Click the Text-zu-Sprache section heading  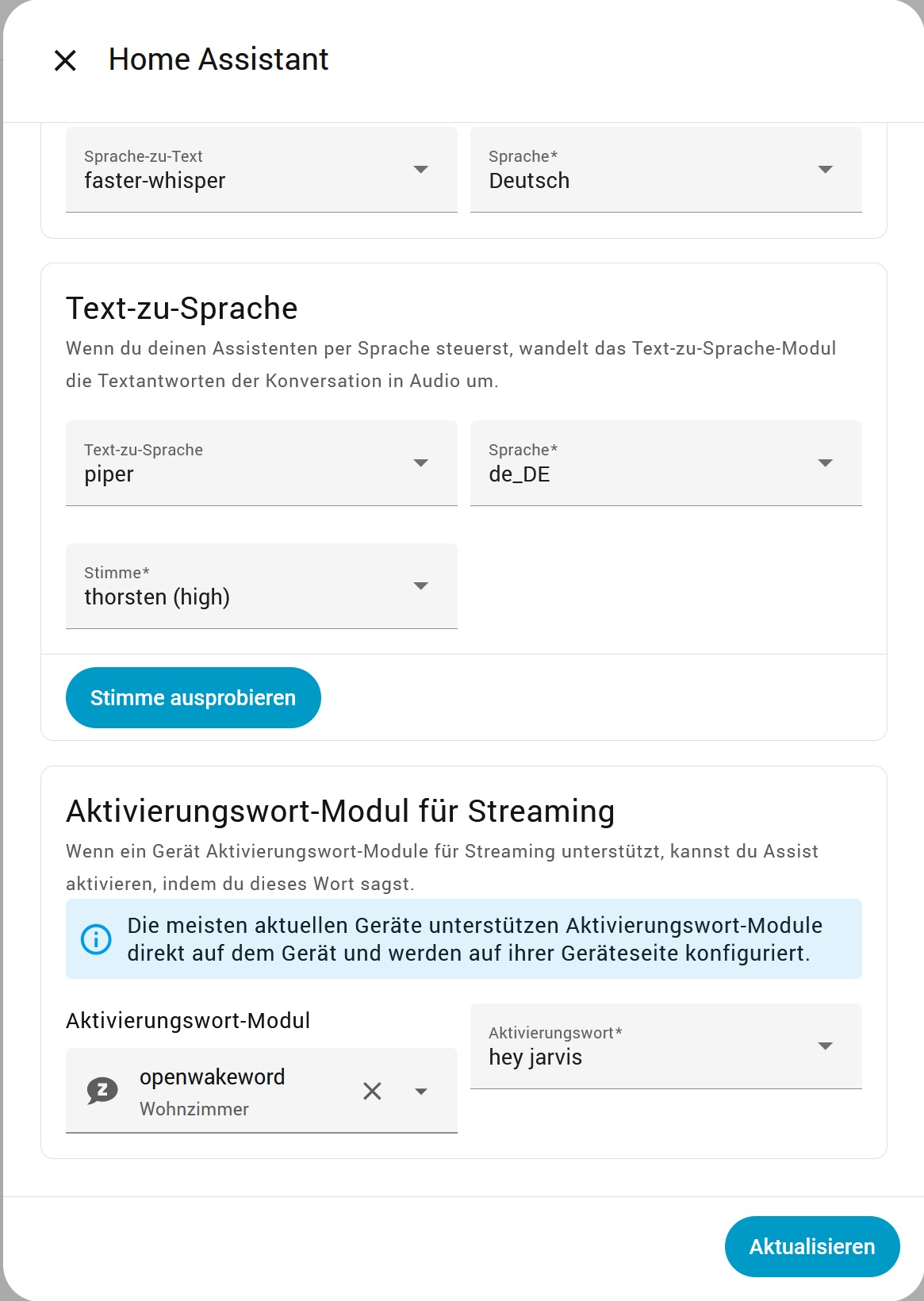coord(182,309)
